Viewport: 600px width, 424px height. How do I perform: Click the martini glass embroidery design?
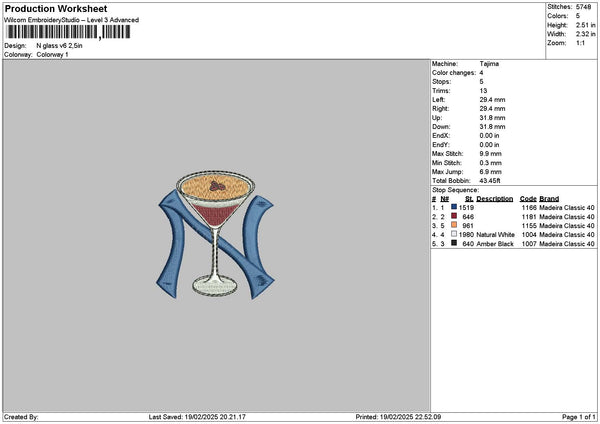click(215, 233)
